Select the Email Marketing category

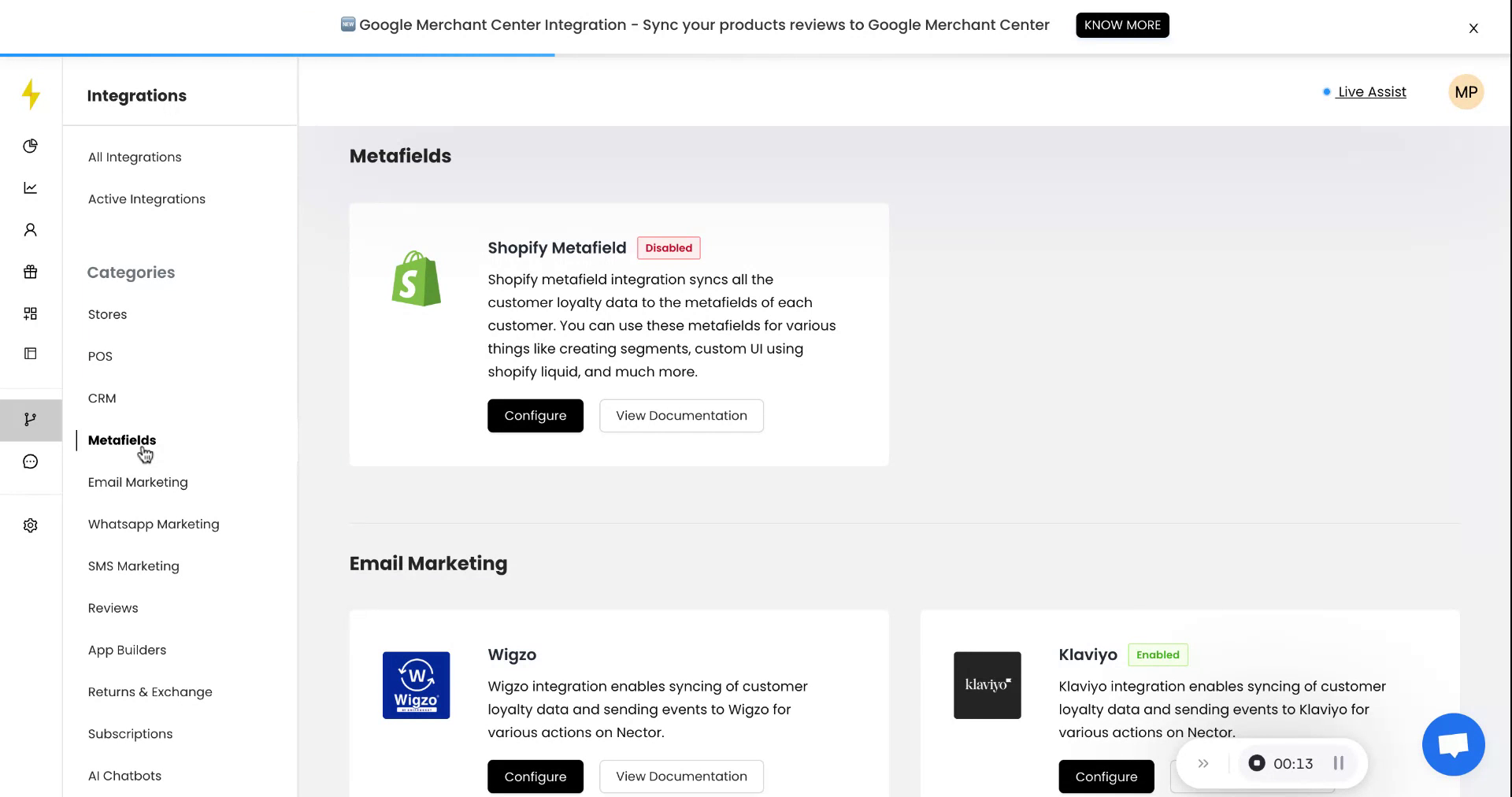tap(138, 482)
